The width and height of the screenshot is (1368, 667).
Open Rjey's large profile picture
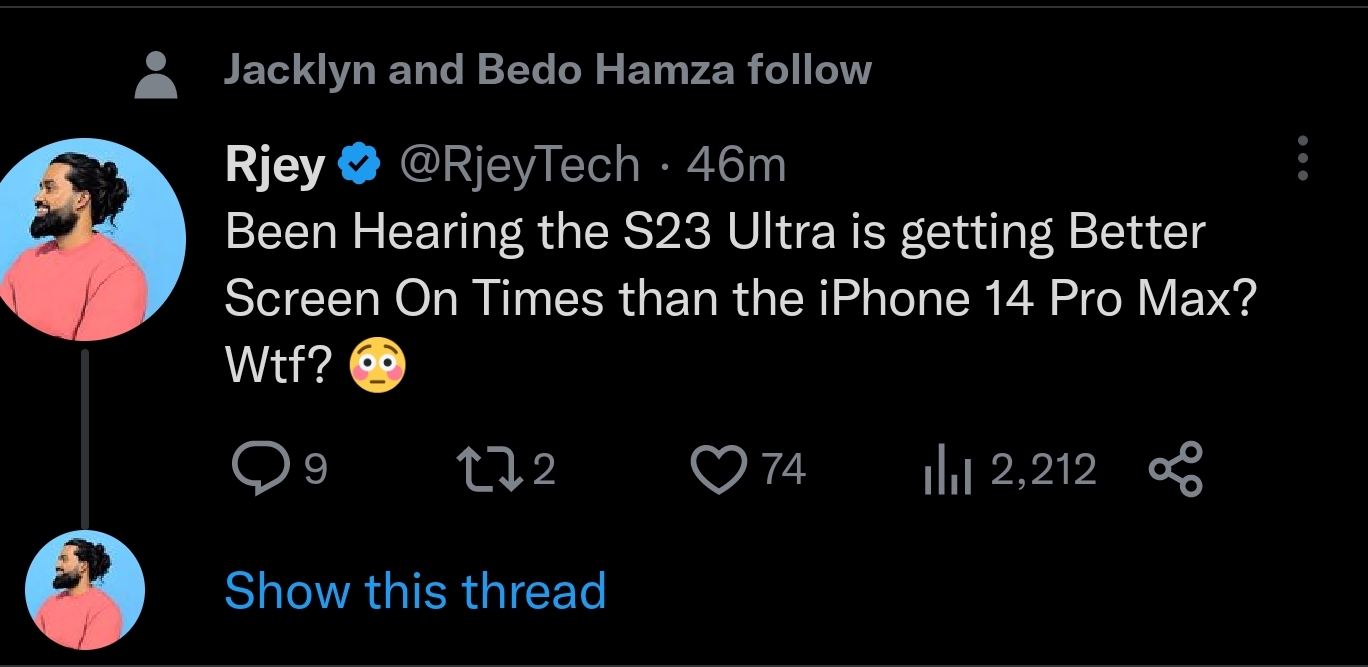(93, 239)
